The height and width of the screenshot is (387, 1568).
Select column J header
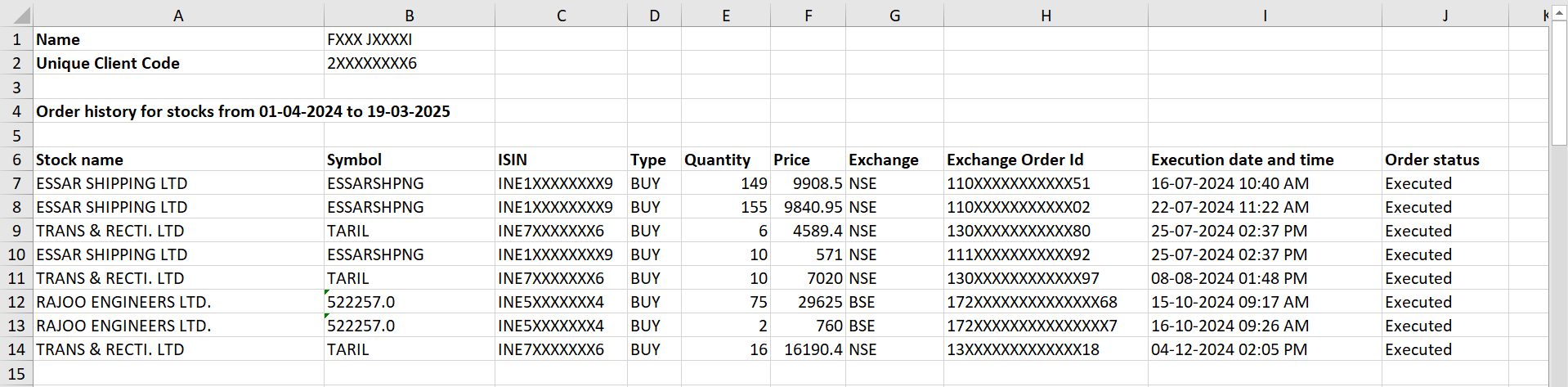point(1445,15)
